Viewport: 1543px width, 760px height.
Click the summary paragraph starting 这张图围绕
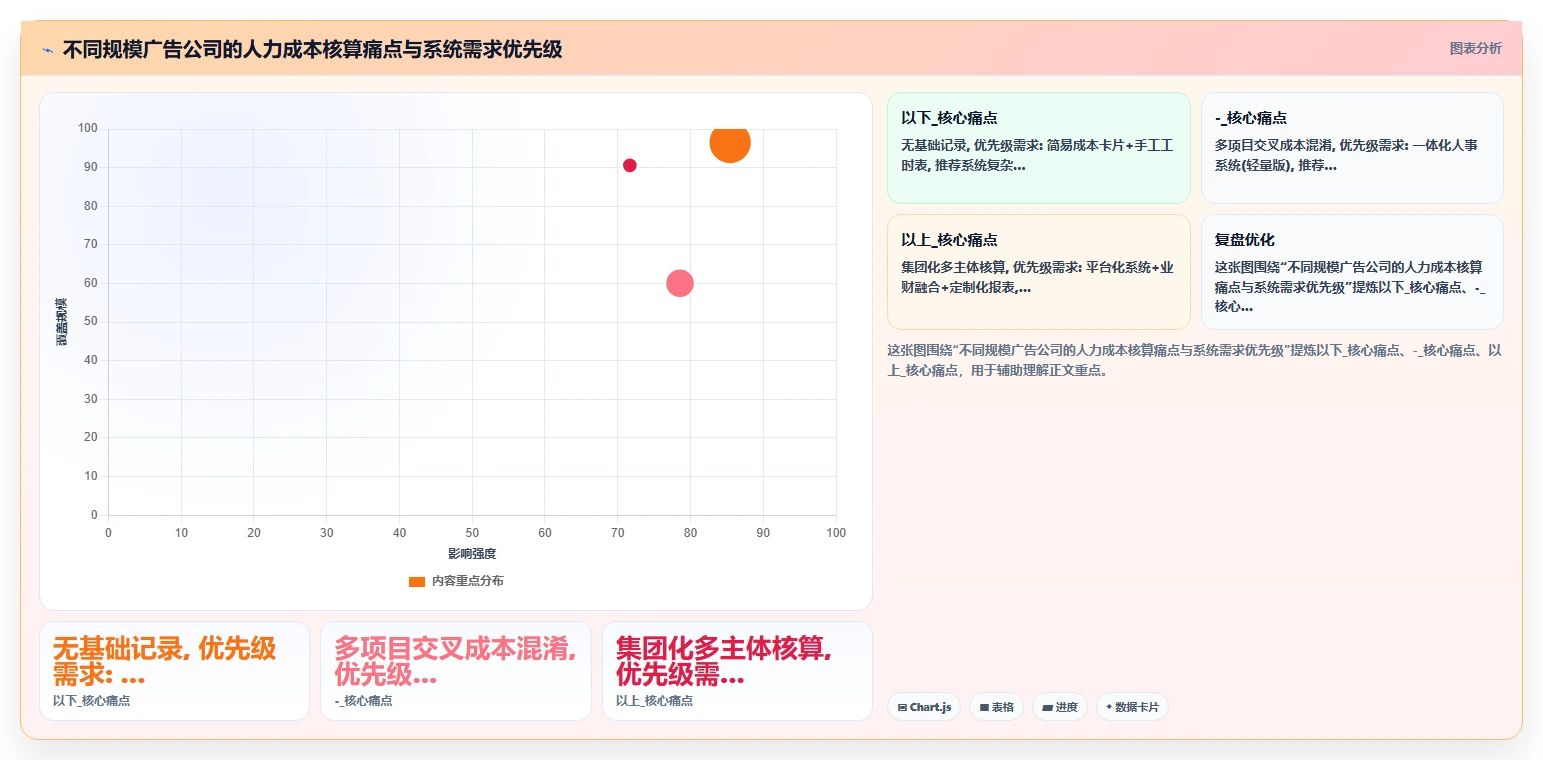(1194, 360)
